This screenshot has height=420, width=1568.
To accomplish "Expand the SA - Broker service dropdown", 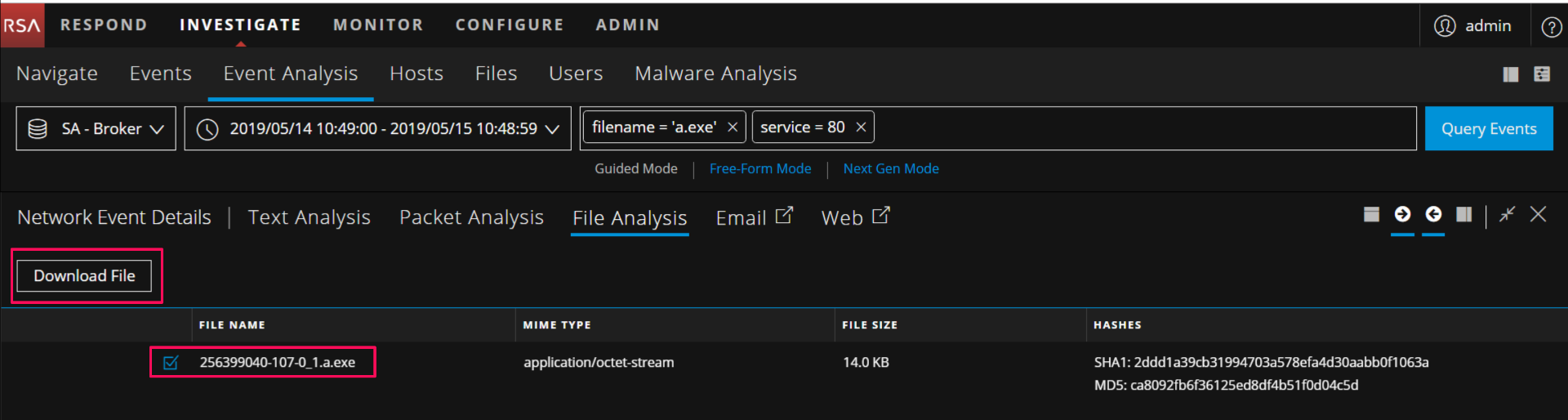I will 96,129.
